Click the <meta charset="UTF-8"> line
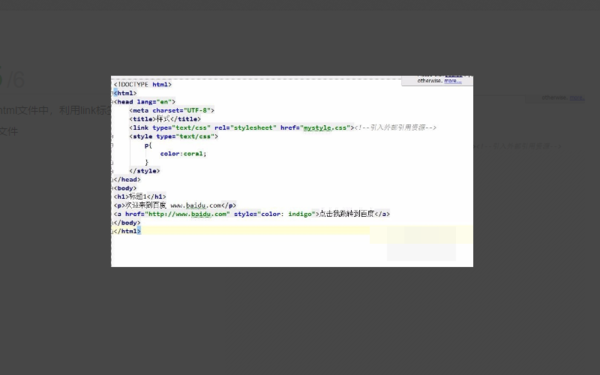The height and width of the screenshot is (375, 600). 172,111
